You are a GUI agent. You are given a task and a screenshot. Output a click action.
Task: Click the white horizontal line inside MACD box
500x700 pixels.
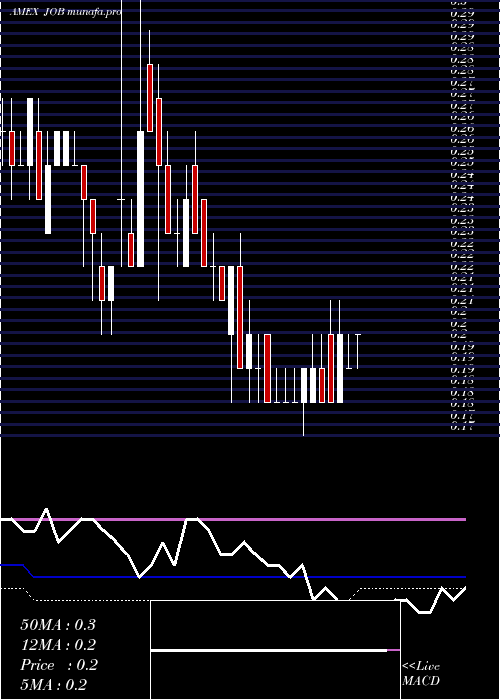click(x=269, y=650)
